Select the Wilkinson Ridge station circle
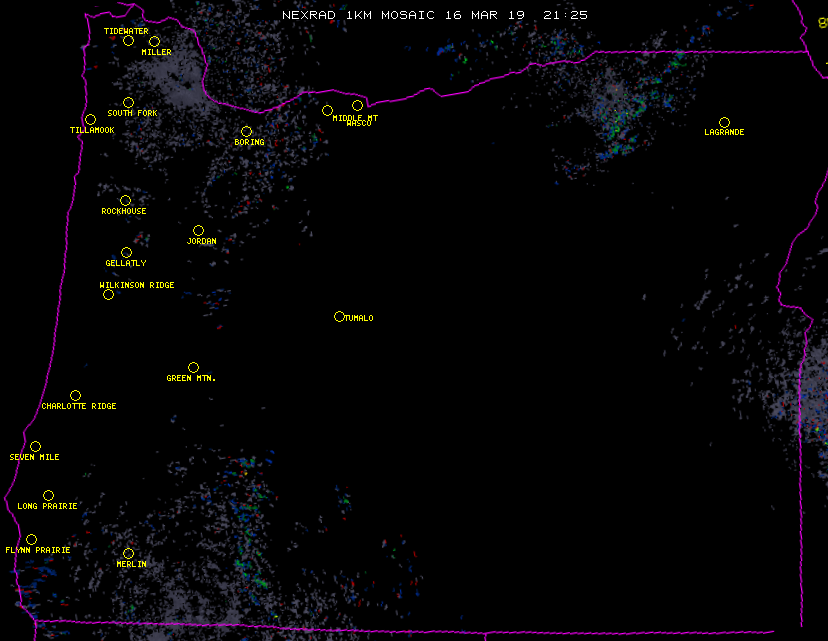This screenshot has width=828, height=641. [x=108, y=294]
